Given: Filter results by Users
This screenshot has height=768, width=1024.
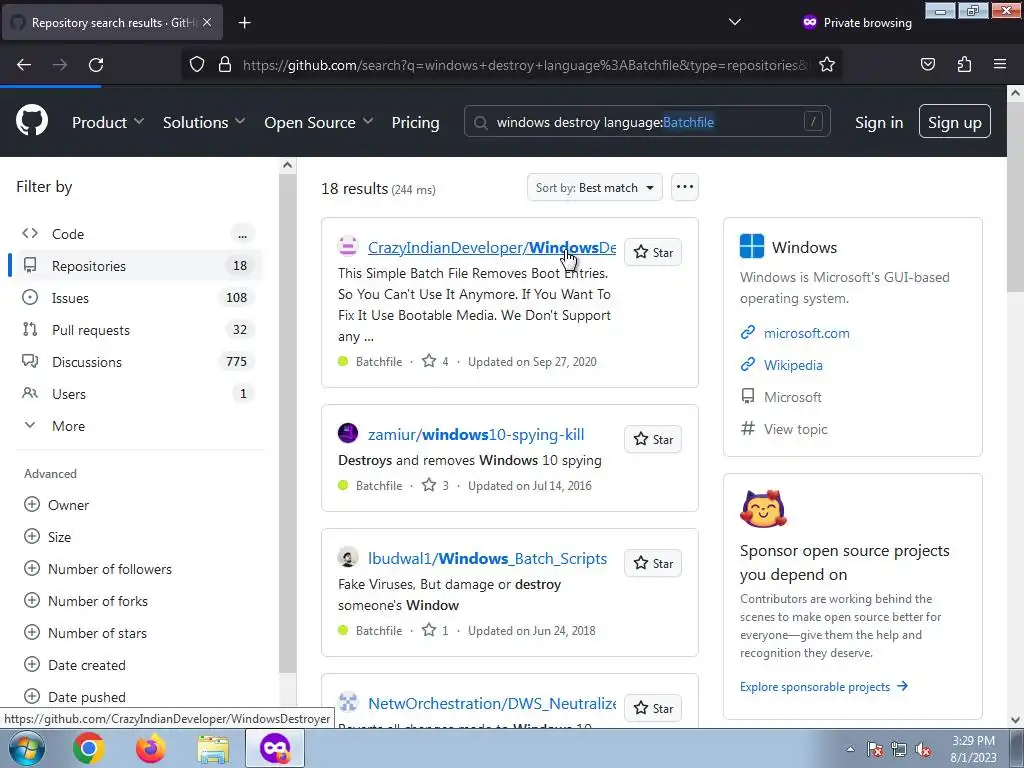Looking at the screenshot, I should (138, 394).
